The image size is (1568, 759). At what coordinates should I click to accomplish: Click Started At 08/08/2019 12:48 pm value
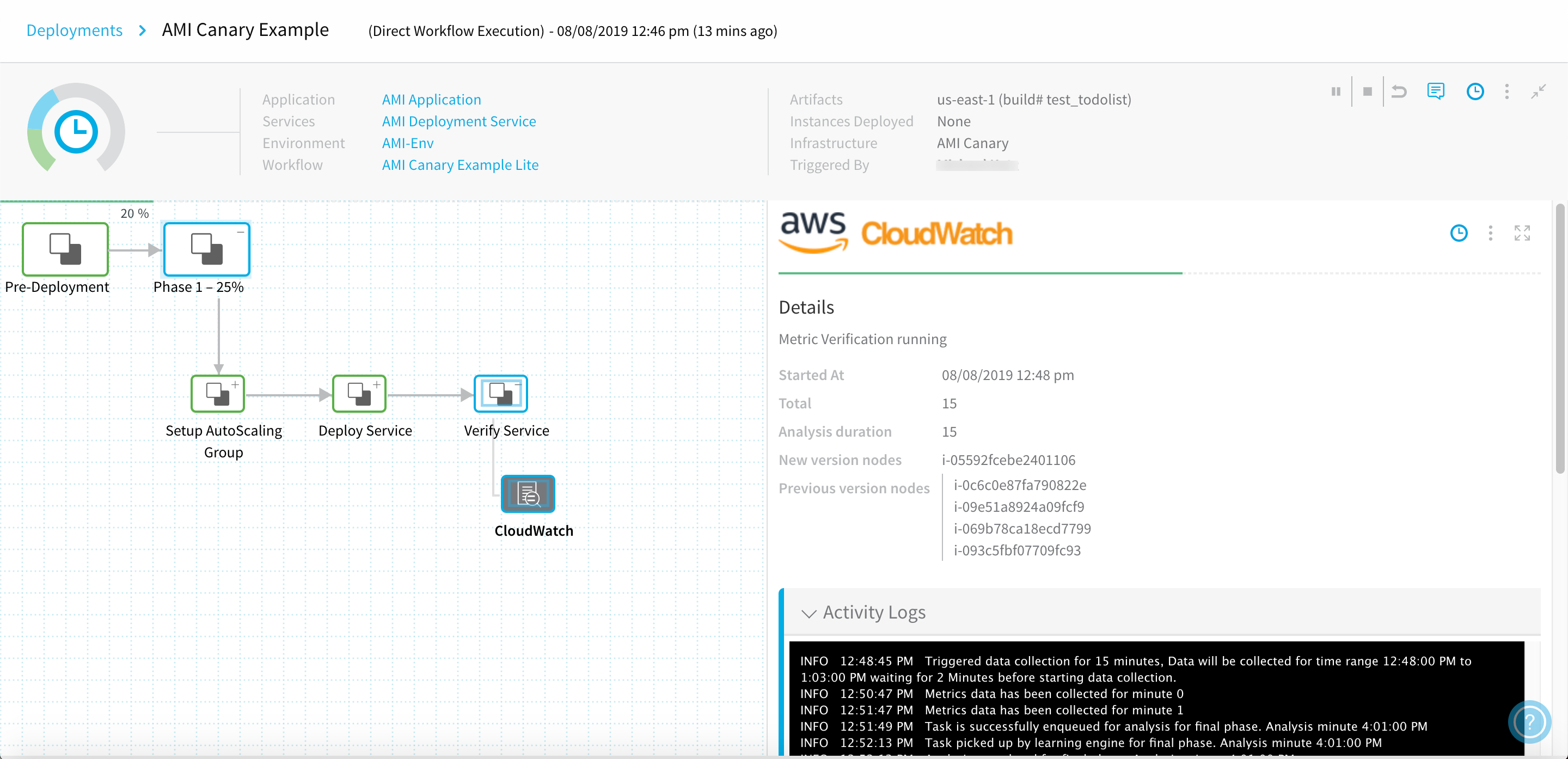(x=1008, y=375)
